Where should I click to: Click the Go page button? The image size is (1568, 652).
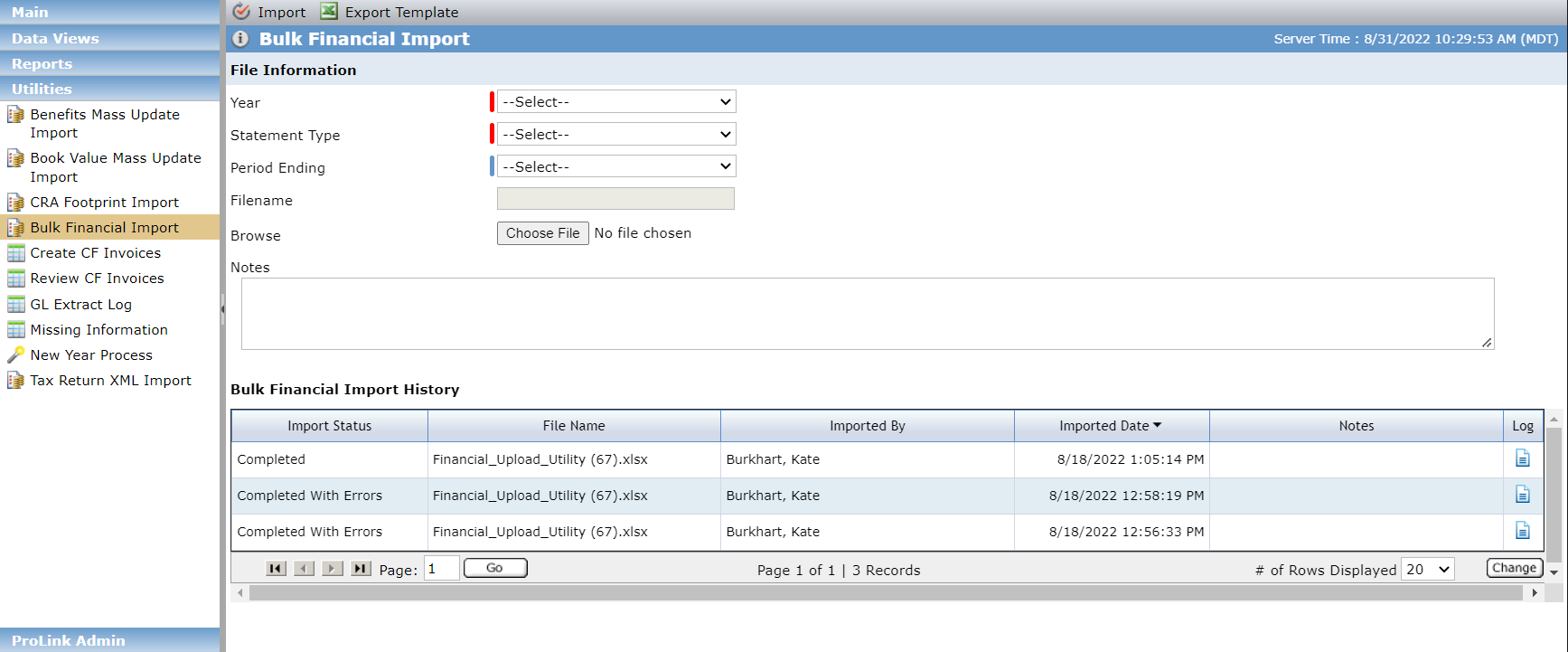(x=495, y=568)
